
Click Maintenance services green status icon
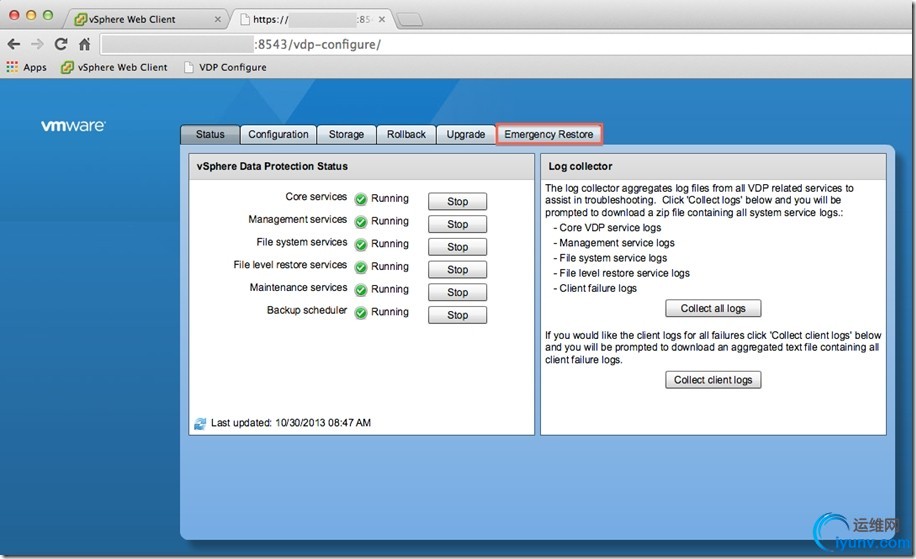(x=360, y=290)
